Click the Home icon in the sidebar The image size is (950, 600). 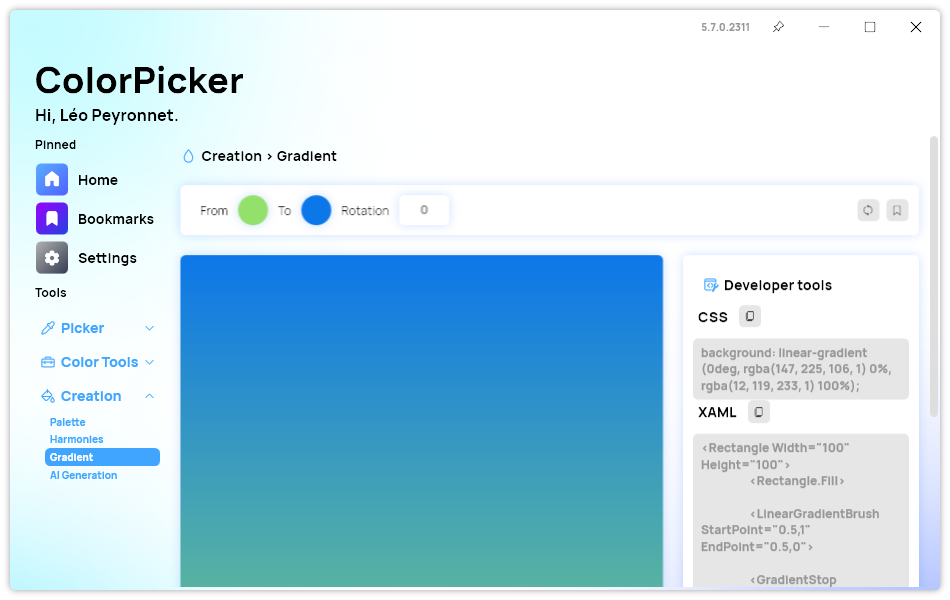click(x=52, y=180)
